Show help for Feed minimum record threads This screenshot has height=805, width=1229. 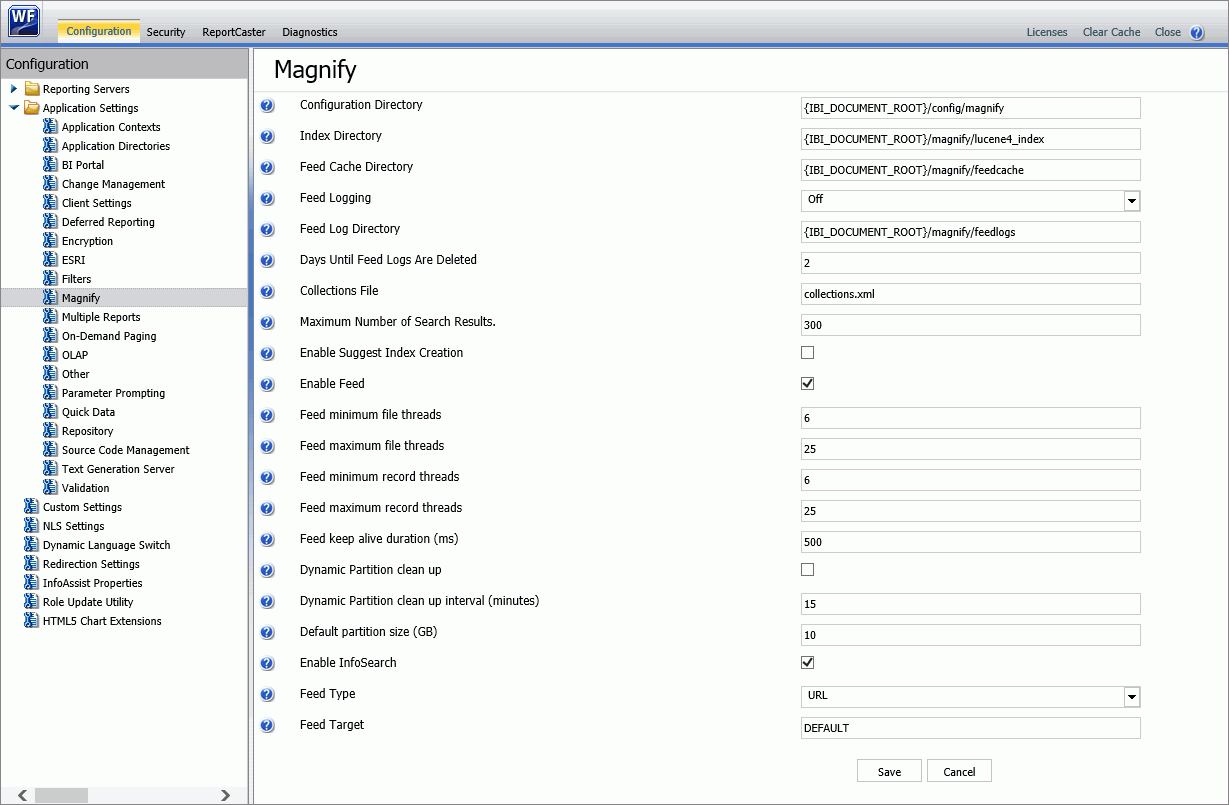pos(267,478)
